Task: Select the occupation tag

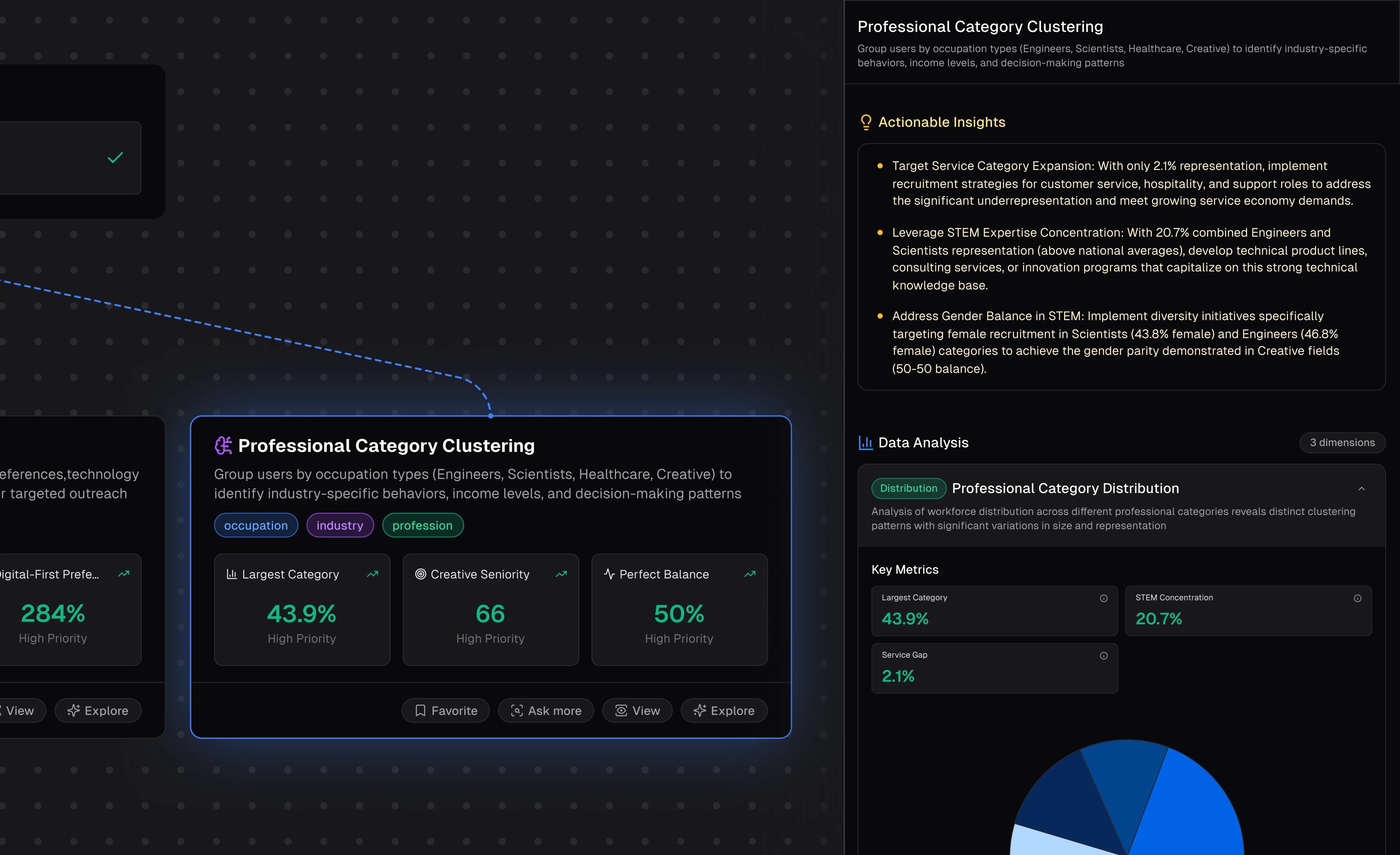Action: point(256,525)
